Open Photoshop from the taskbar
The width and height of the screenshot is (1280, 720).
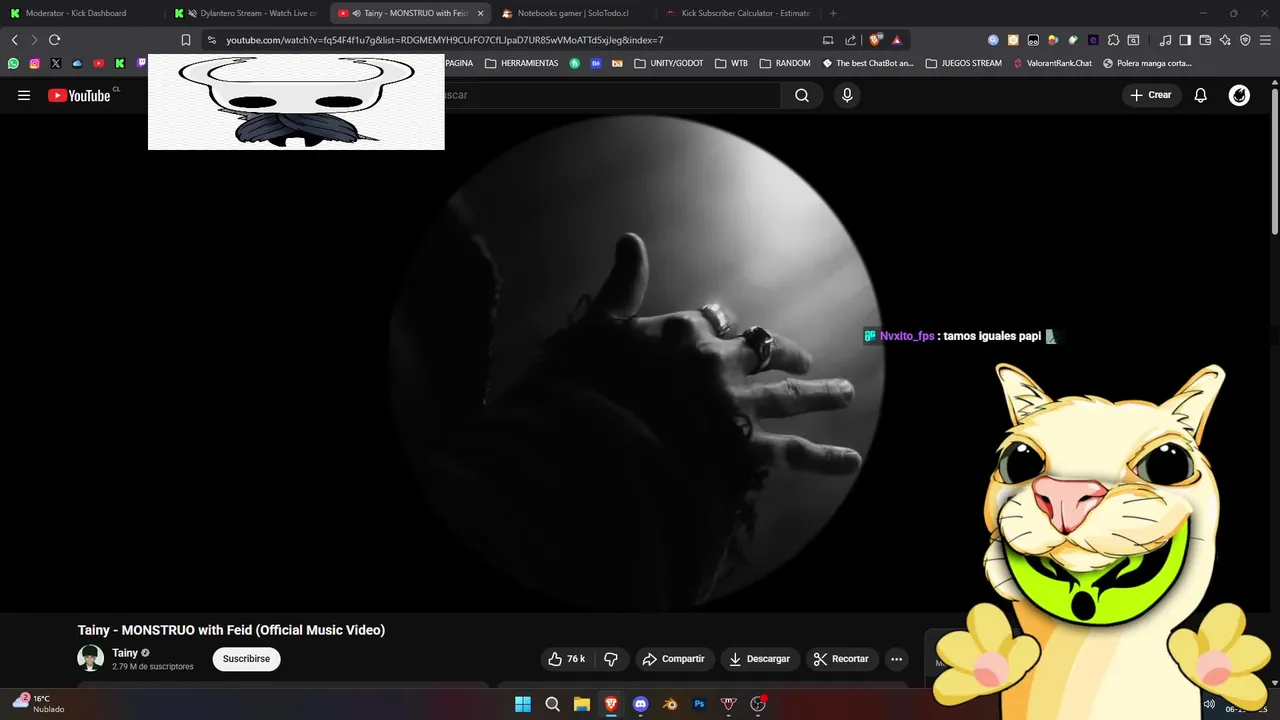pyautogui.click(x=700, y=704)
